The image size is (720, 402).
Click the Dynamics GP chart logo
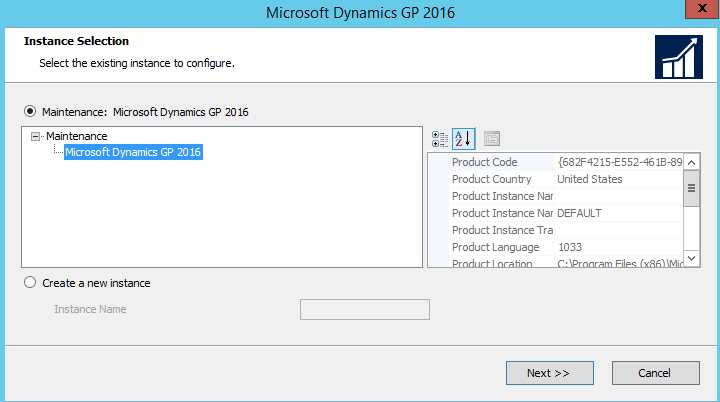pos(678,56)
